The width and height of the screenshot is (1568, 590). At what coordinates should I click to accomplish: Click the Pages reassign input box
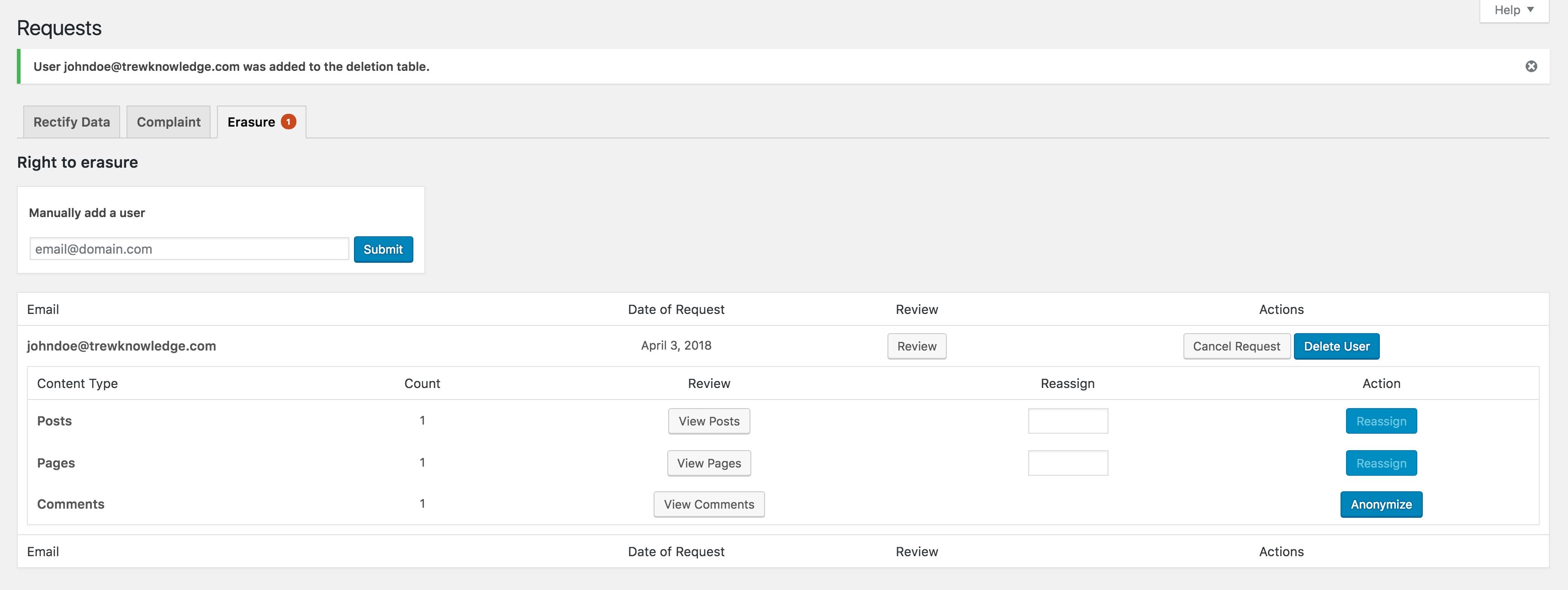(x=1068, y=463)
